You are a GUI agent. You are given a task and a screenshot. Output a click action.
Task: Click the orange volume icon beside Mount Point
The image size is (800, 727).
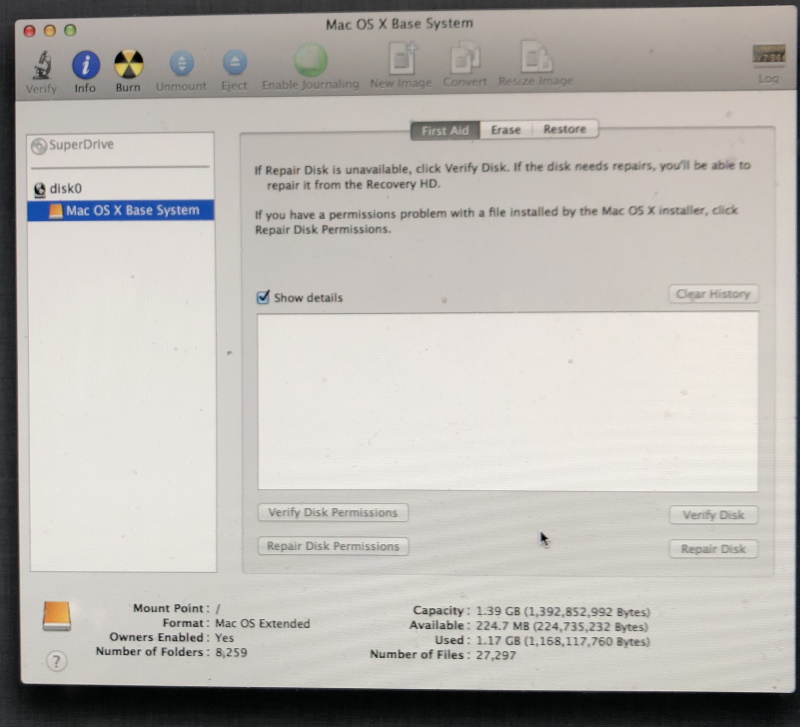pos(57,616)
